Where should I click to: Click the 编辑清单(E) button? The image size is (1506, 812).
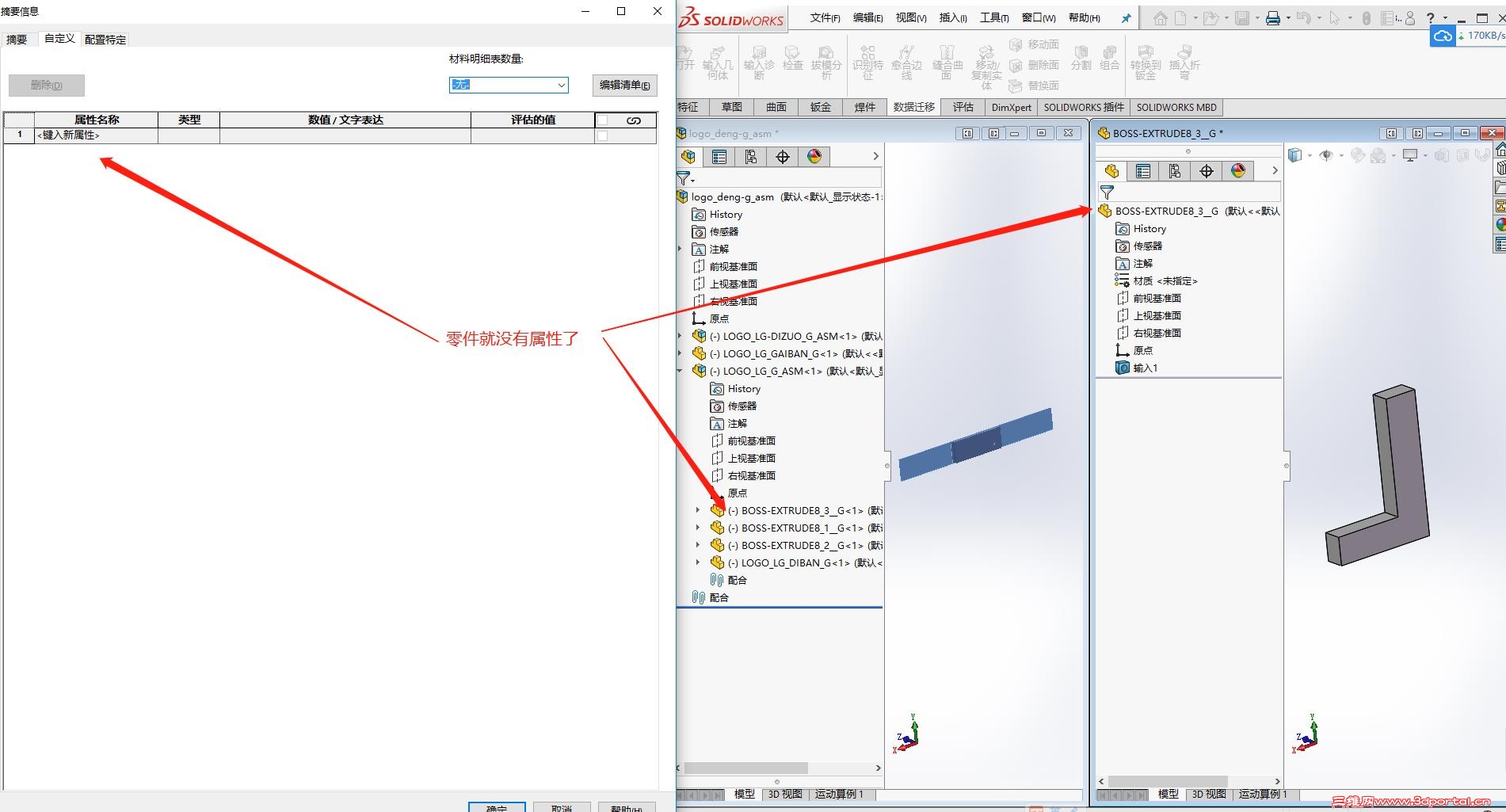625,86
